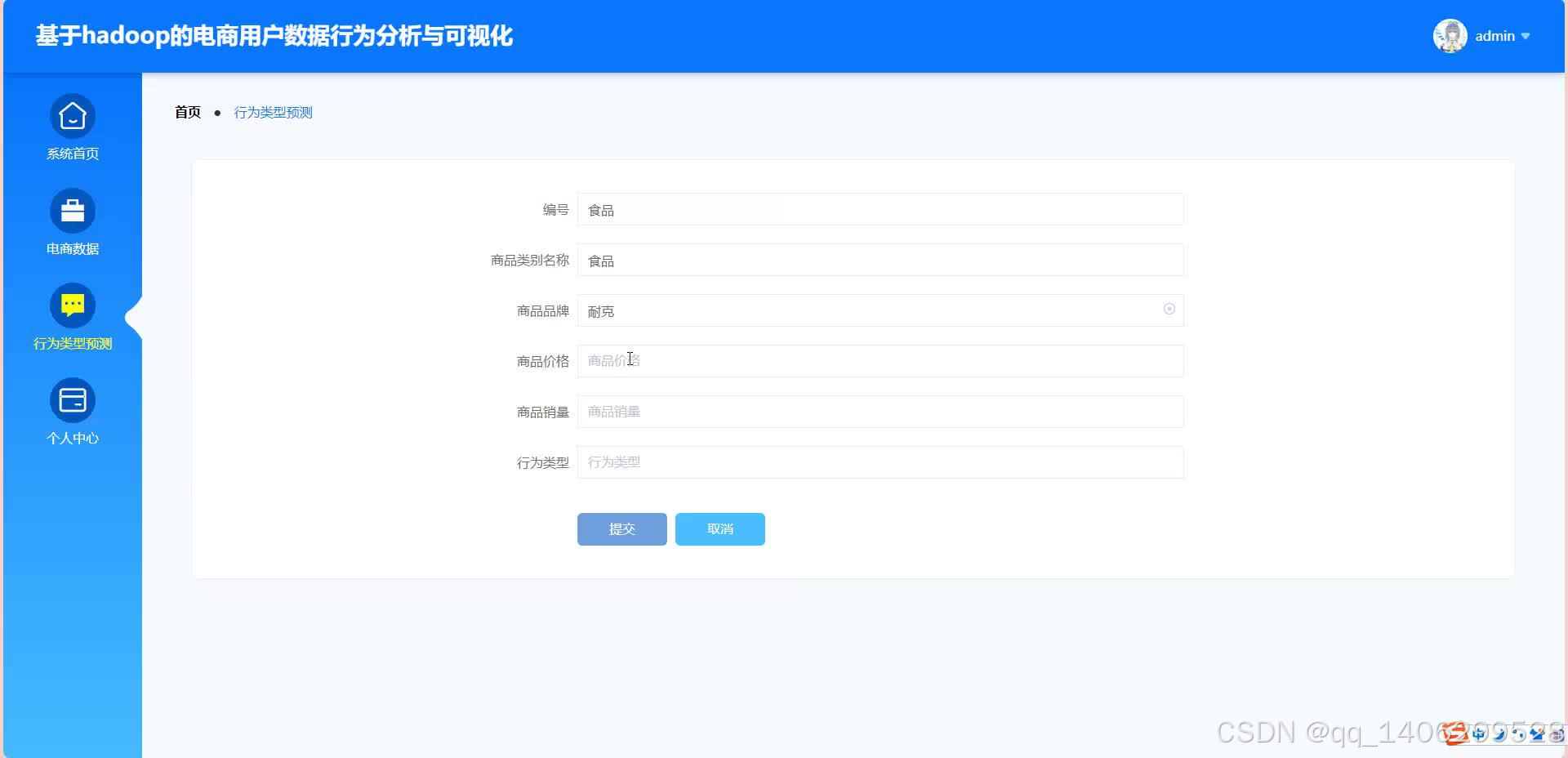This screenshot has height=758, width=1568.
Task: Click the admin avatar in the header
Action: [x=1450, y=35]
